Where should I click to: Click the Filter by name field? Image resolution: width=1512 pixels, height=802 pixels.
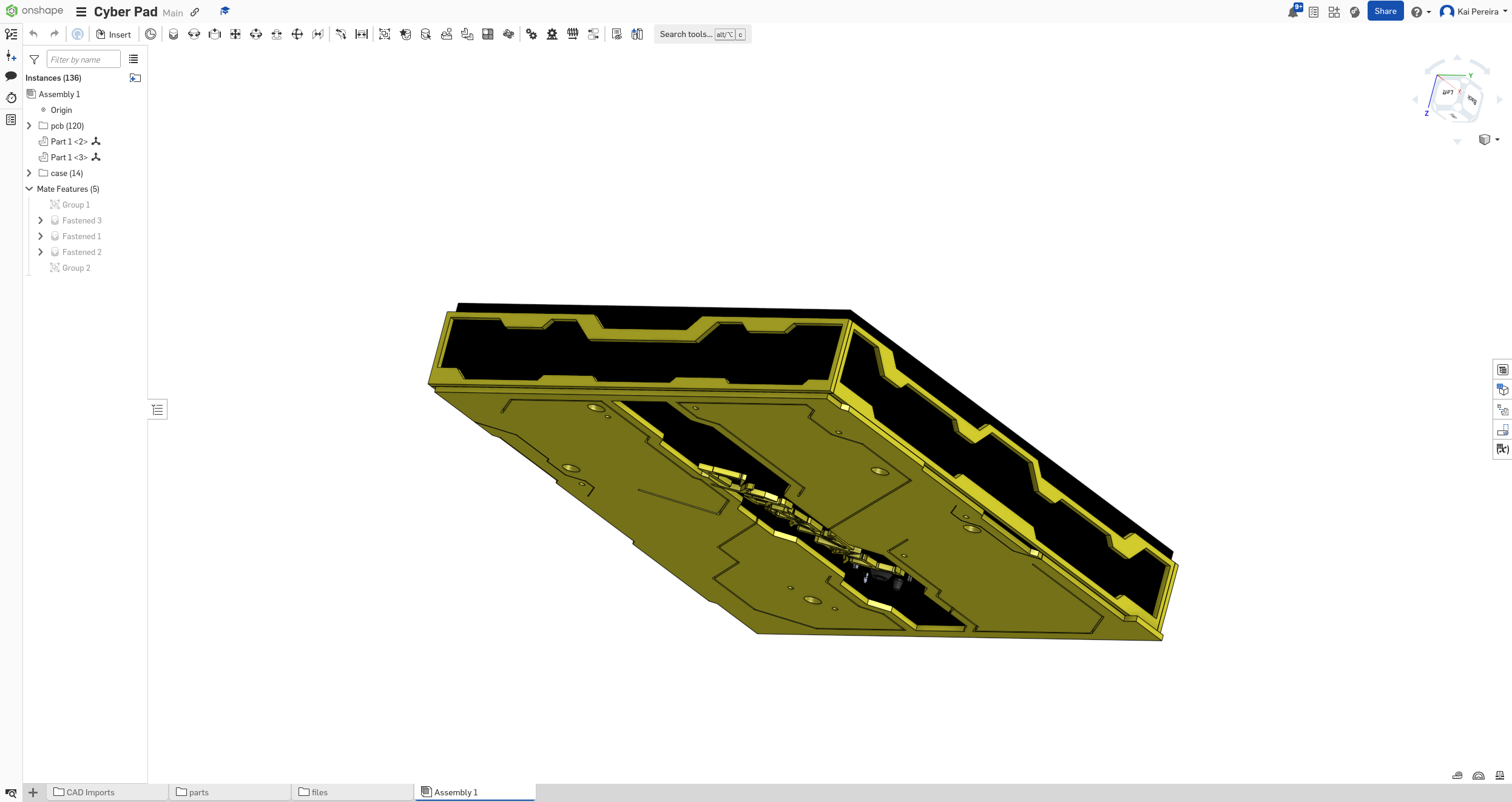83,59
